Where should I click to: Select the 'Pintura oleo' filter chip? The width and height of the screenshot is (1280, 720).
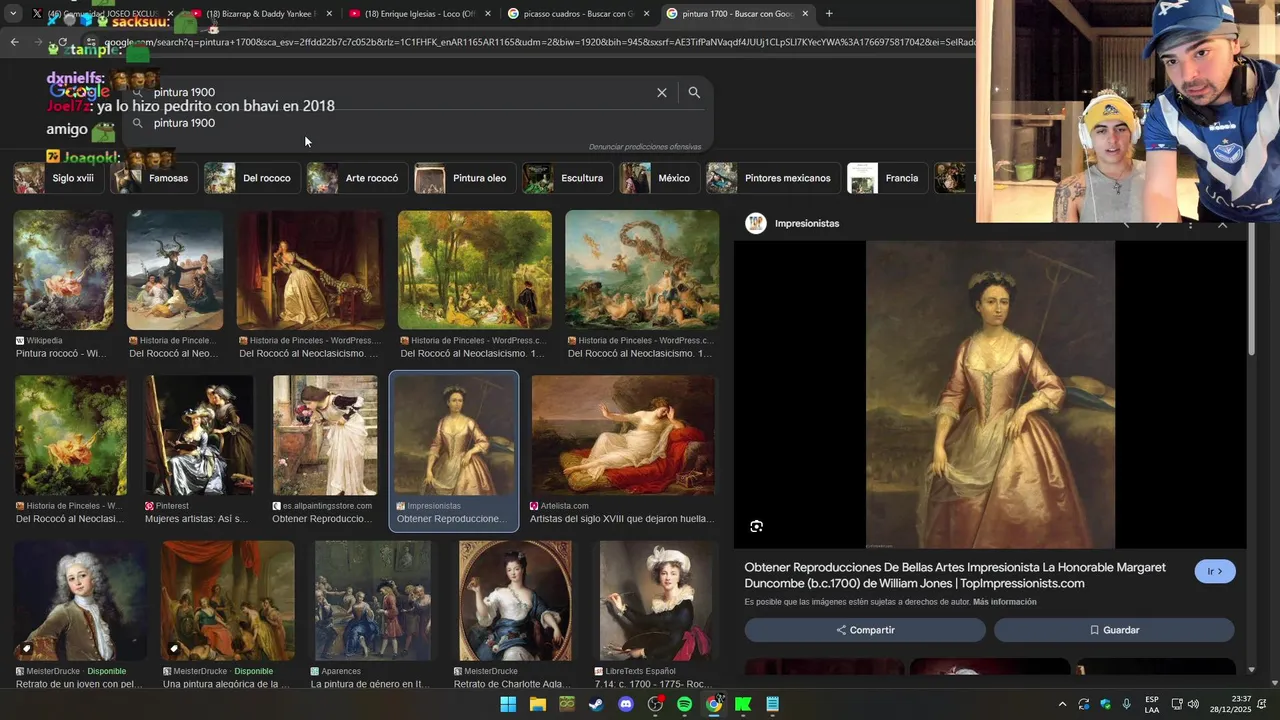(465, 178)
